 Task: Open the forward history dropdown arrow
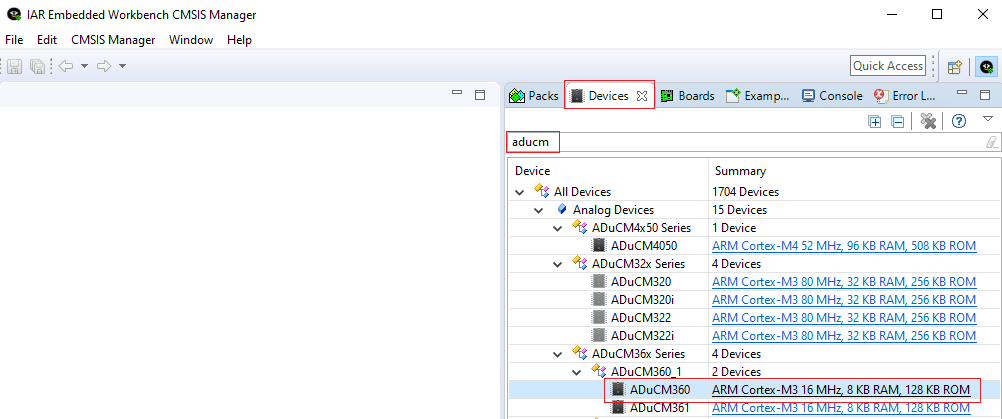tap(123, 66)
